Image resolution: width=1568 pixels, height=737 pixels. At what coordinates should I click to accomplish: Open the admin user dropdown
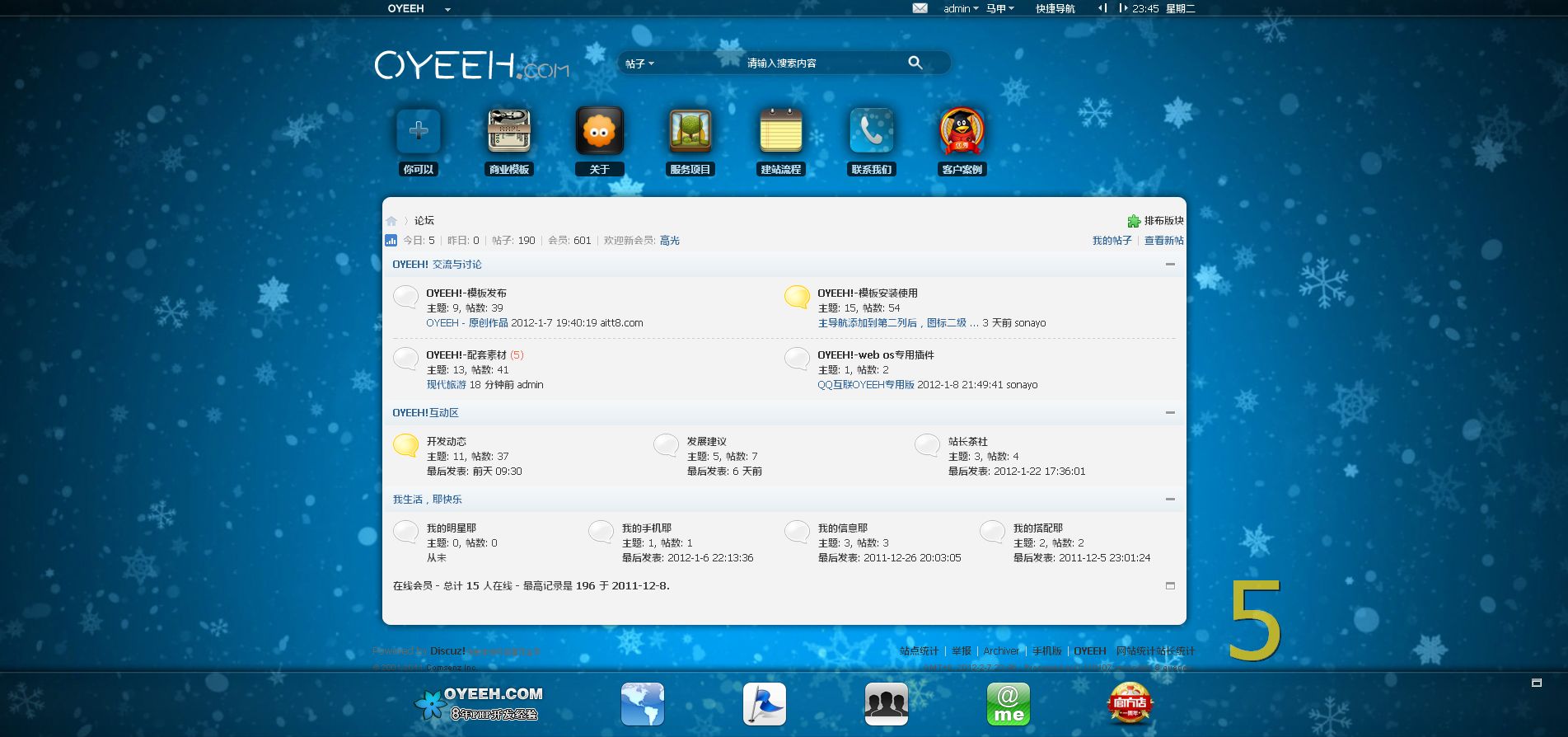tap(961, 8)
